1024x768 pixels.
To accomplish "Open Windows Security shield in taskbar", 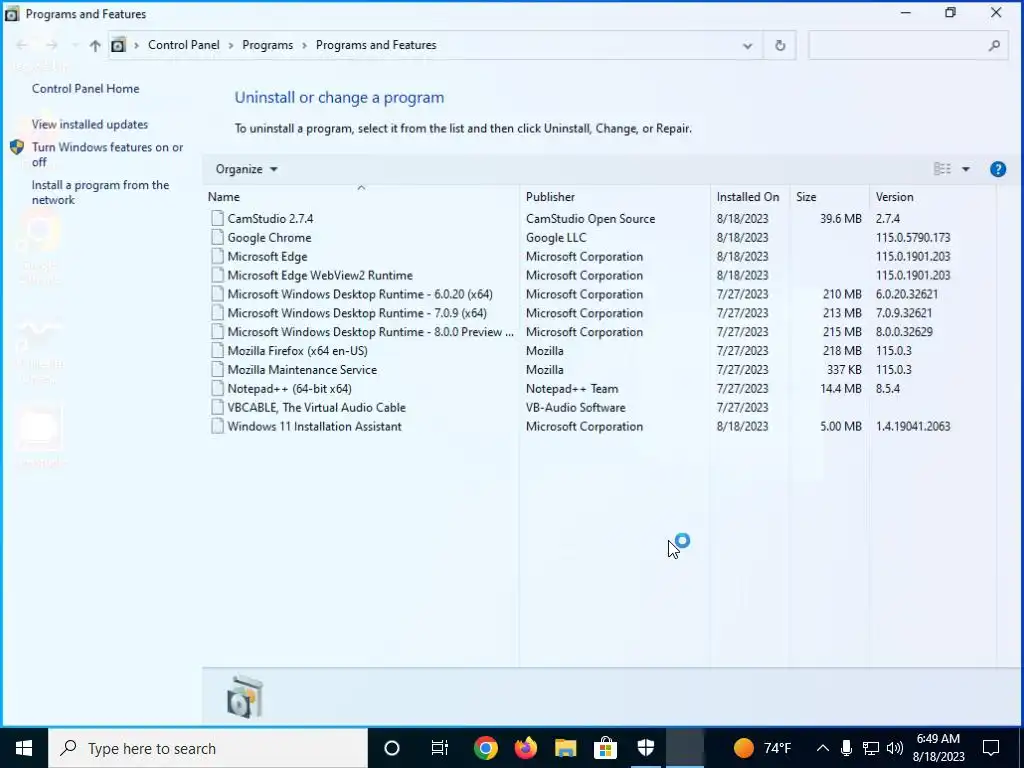I will 645,748.
